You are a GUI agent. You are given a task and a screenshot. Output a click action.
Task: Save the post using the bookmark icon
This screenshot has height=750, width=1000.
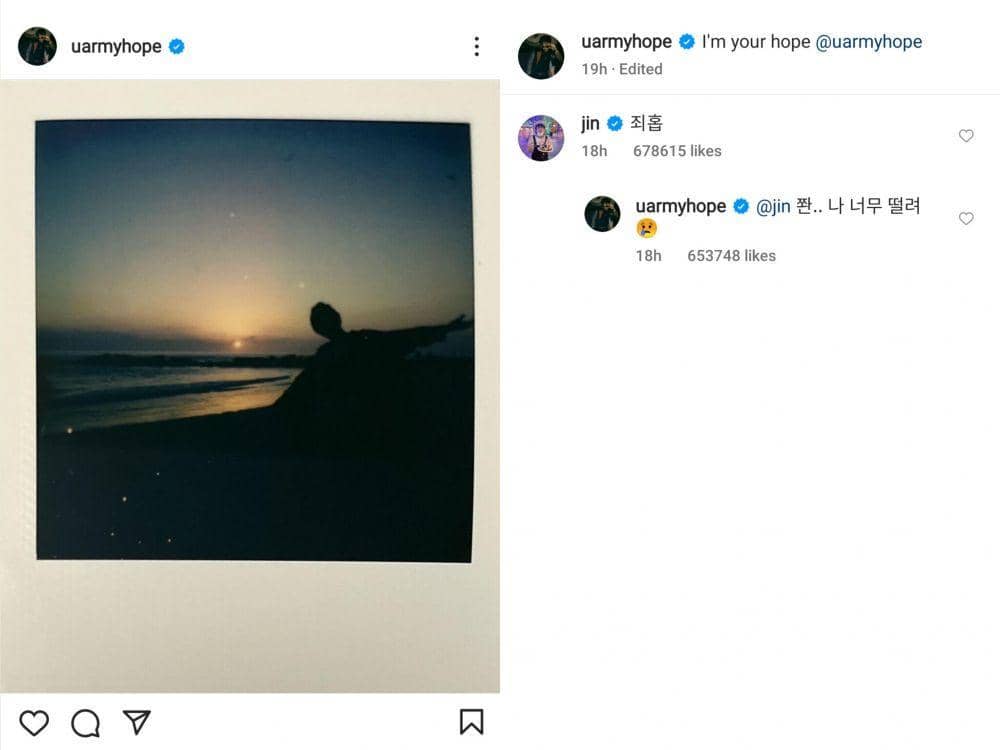point(470,721)
